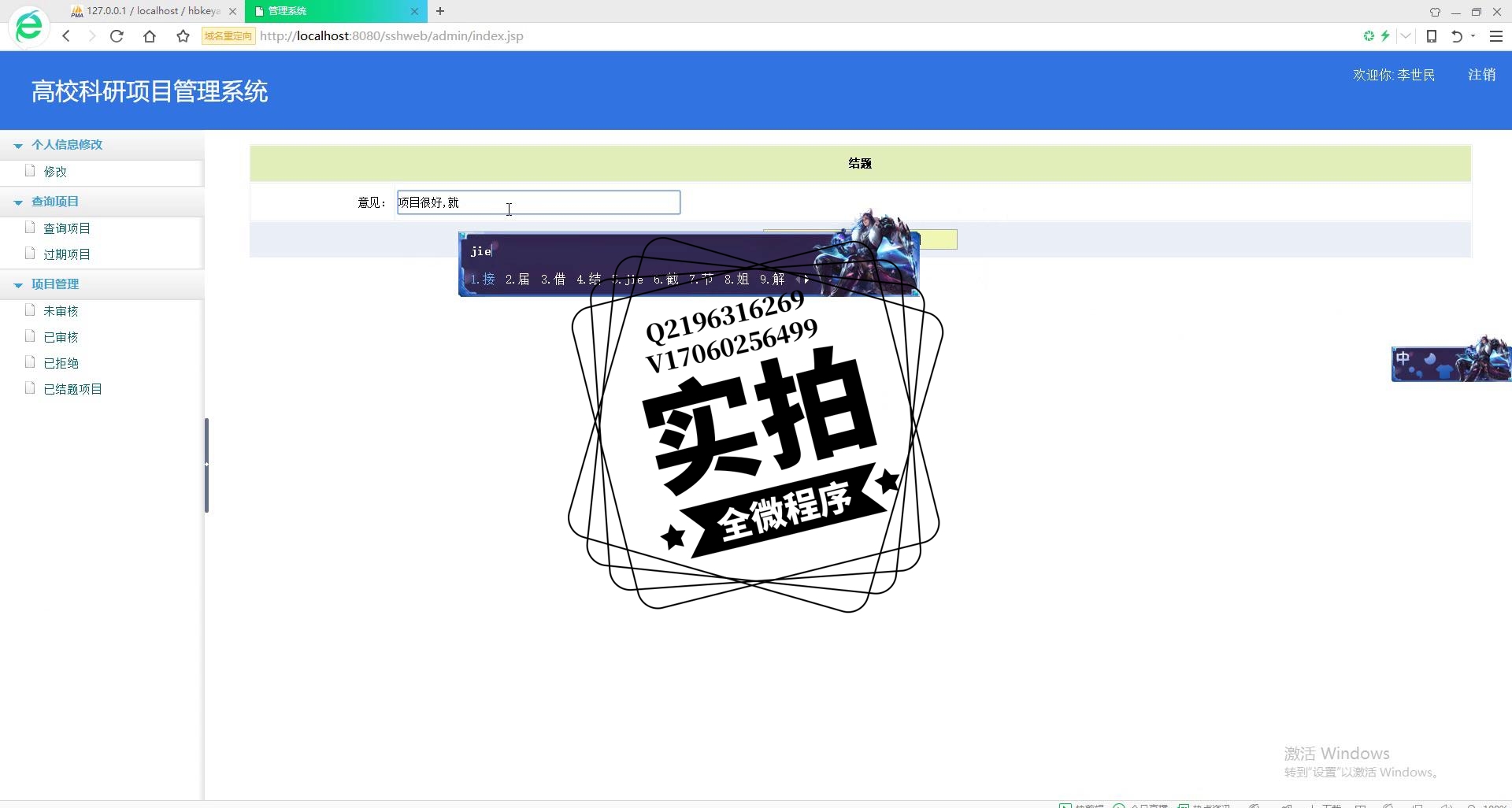1512x808 pixels.
Task: Collapse the 项目管理 section
Action: 18,285
